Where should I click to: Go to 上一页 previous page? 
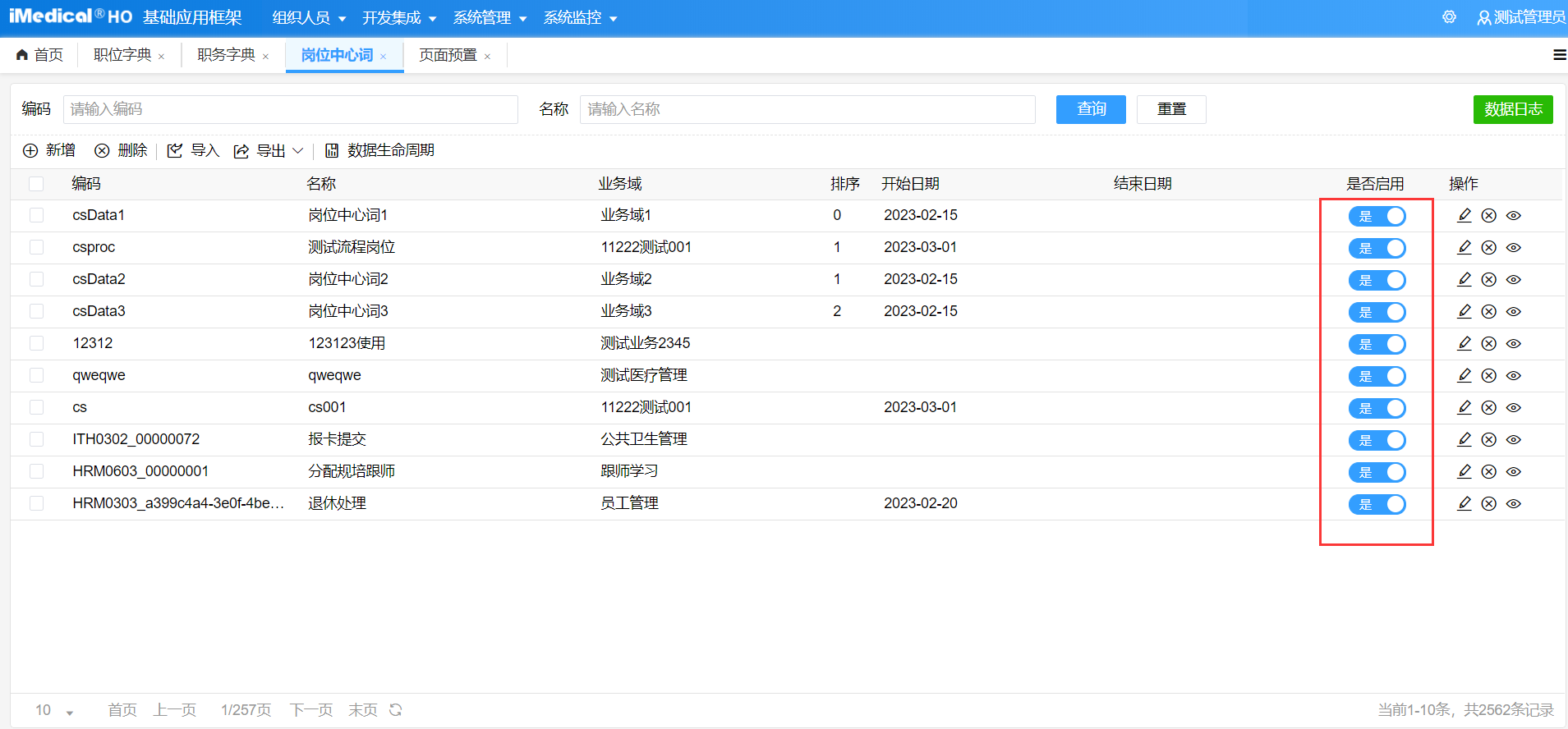[x=175, y=710]
